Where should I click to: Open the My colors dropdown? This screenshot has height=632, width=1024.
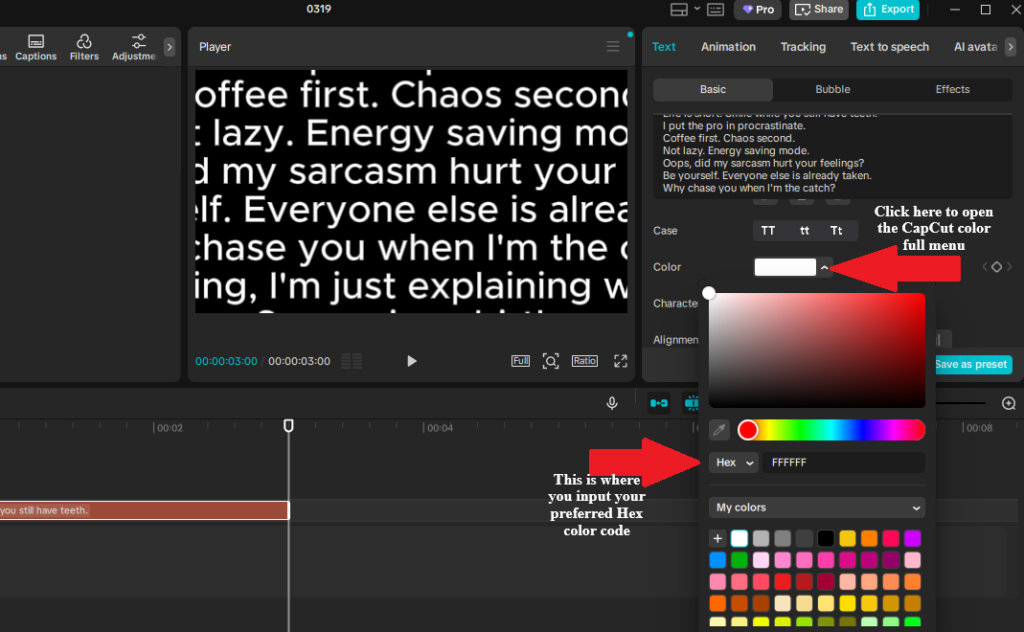coord(816,508)
